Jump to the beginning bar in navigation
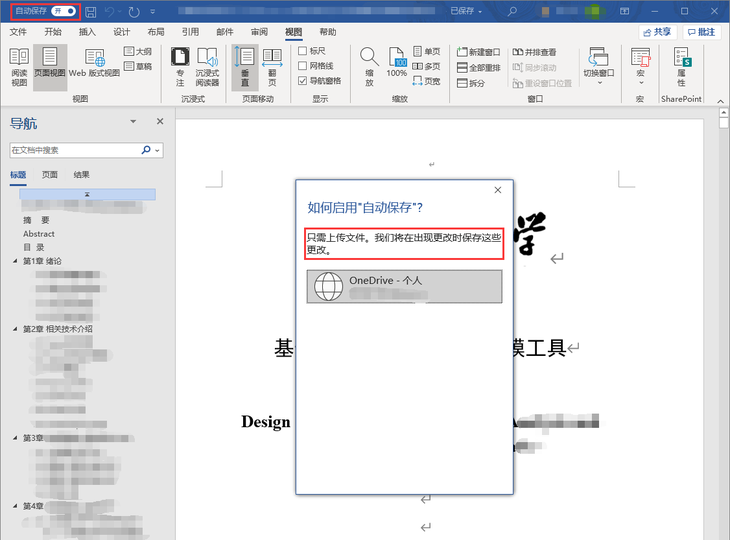This screenshot has width=730, height=540. (88, 194)
